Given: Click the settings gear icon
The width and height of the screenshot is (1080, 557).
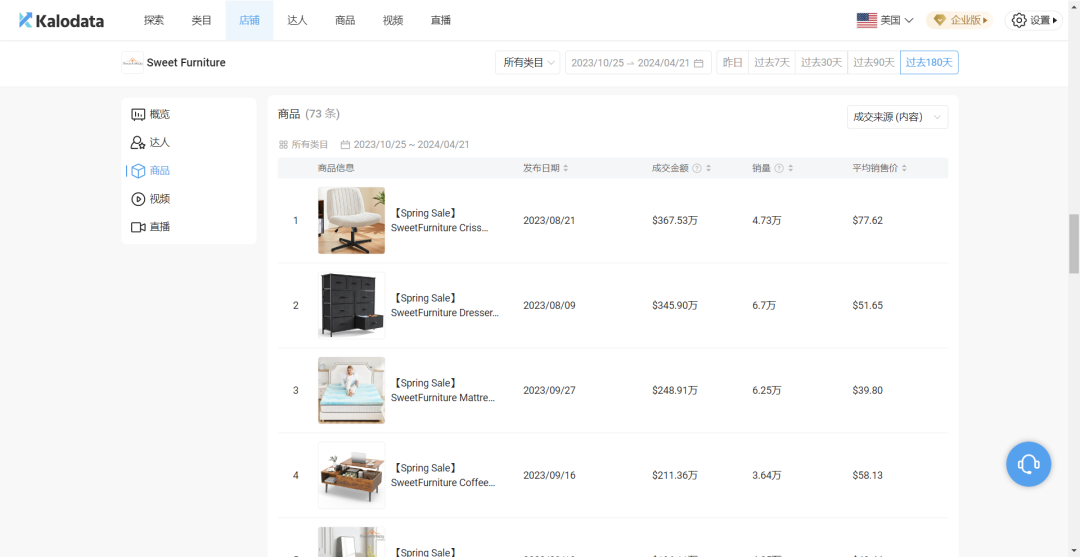Looking at the screenshot, I should (1019, 21).
